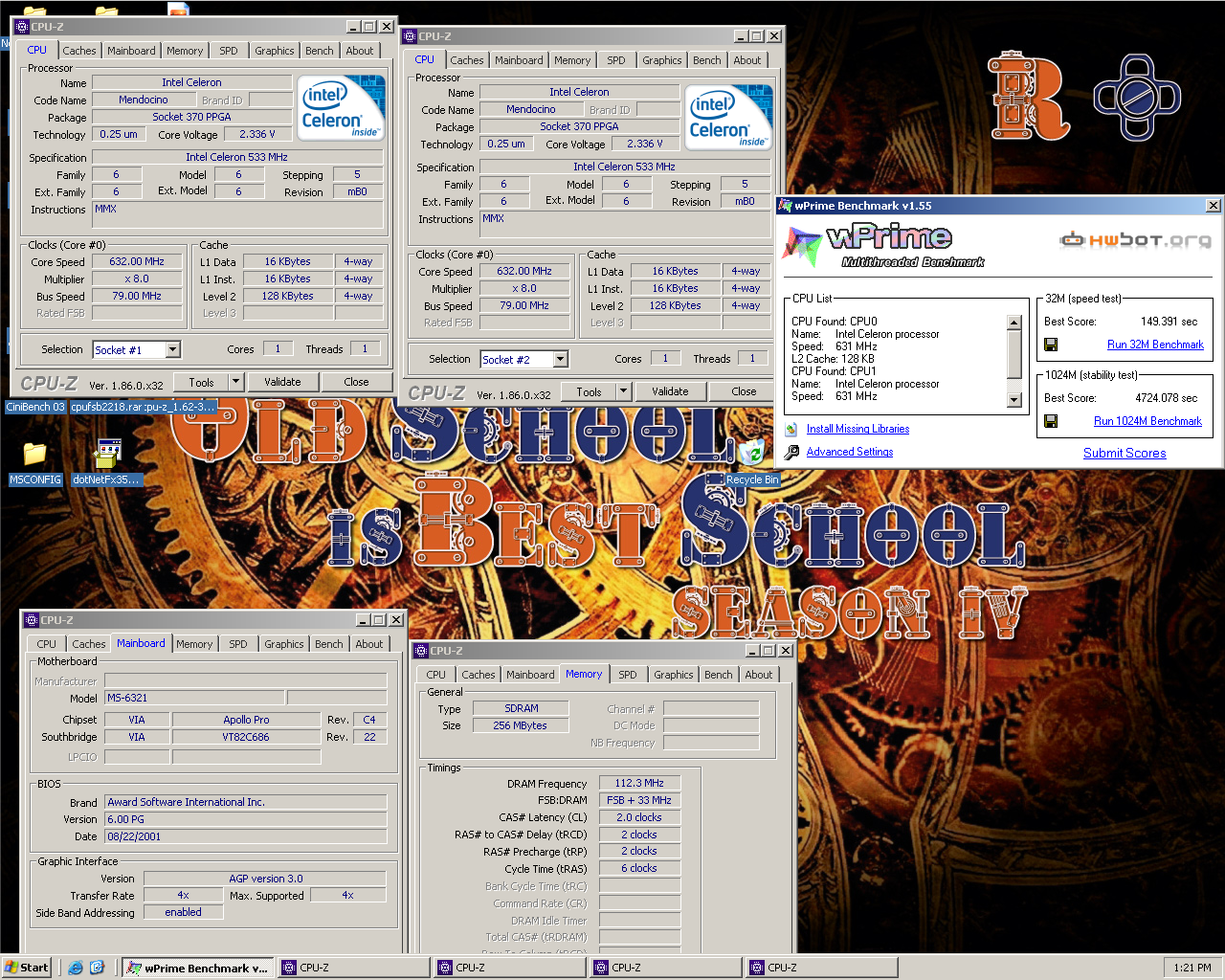Click Side Band Addressing value enabled
The width and height of the screenshot is (1225, 980).
tap(183, 912)
